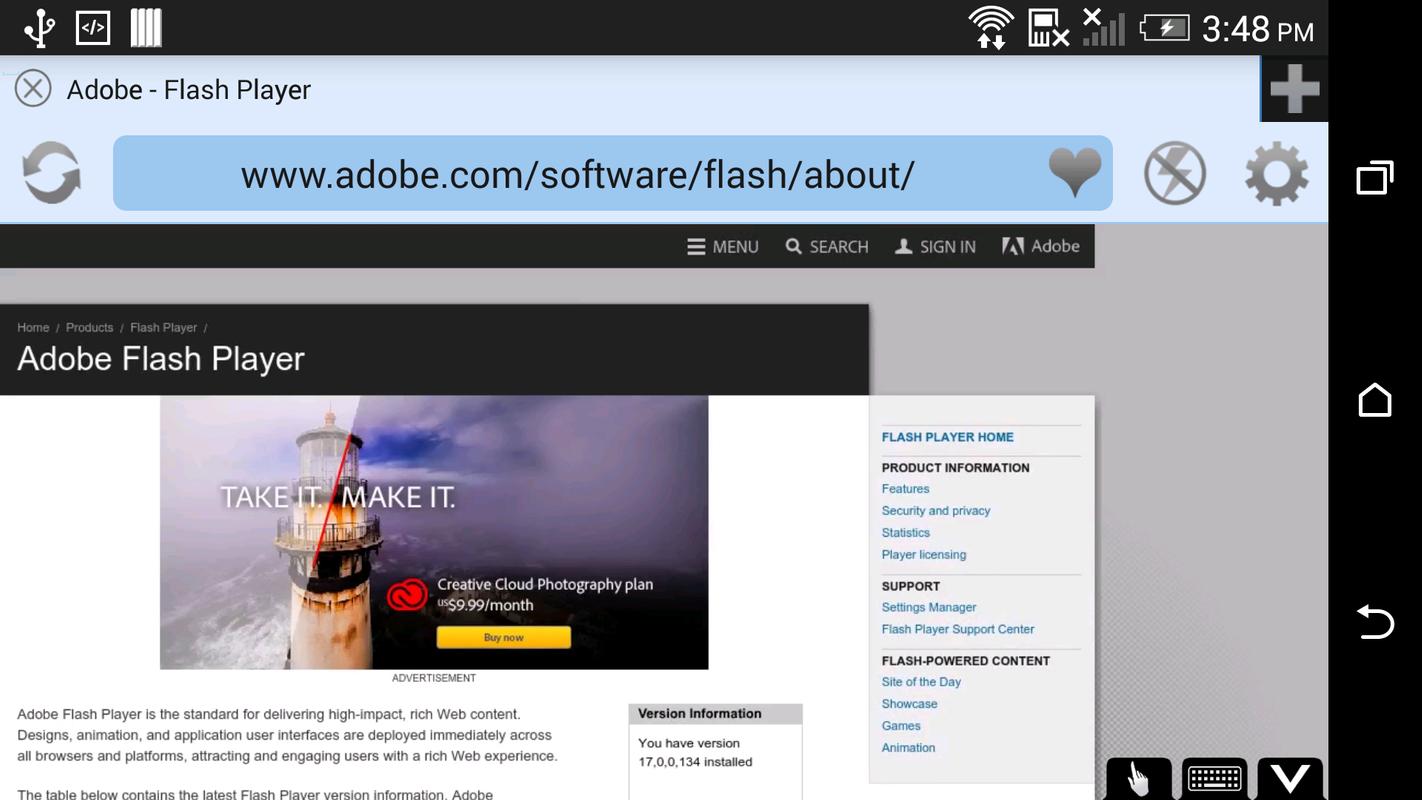Focus the URL address field
Image resolution: width=1422 pixels, height=800 pixels.
[612, 173]
